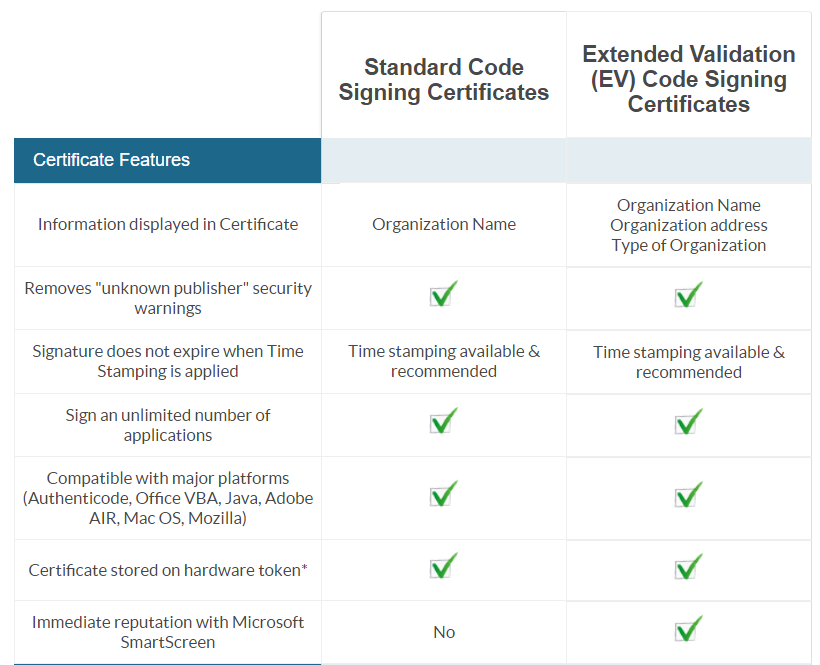
Task: Click EV checkmark for unlimited applications
Action: point(688,421)
